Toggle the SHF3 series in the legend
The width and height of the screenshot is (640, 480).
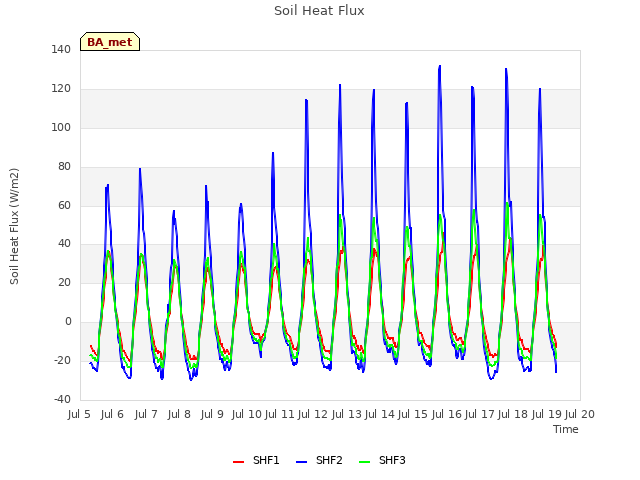pyautogui.click(x=382, y=460)
